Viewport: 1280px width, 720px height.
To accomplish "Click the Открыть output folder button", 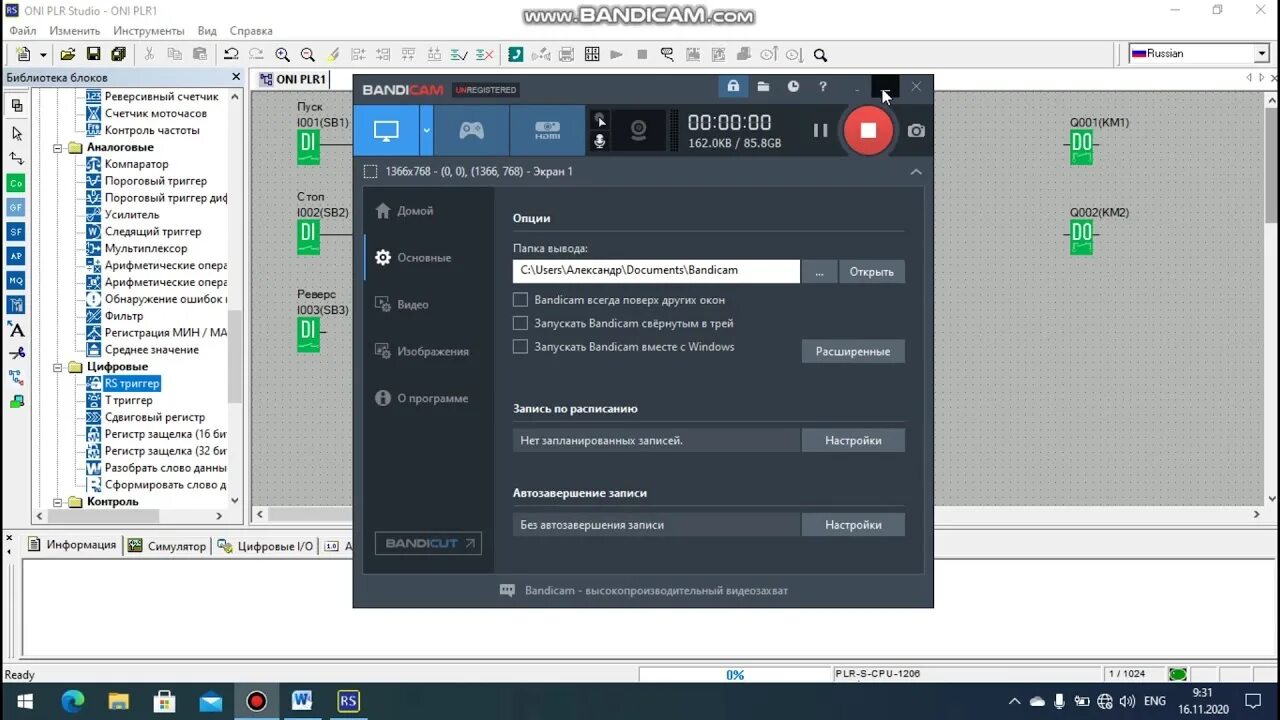I will pos(872,271).
